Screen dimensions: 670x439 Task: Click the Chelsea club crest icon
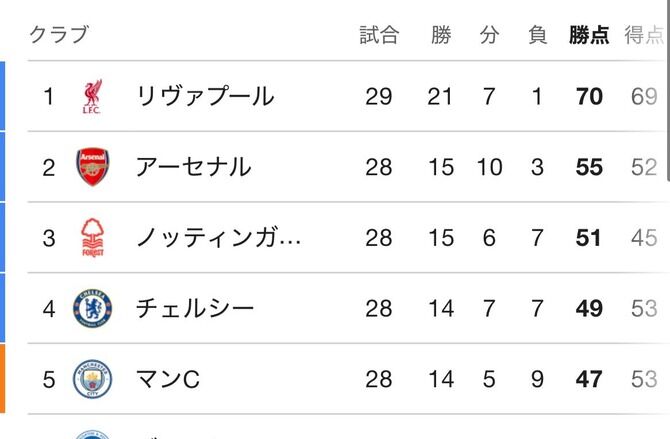(92, 309)
